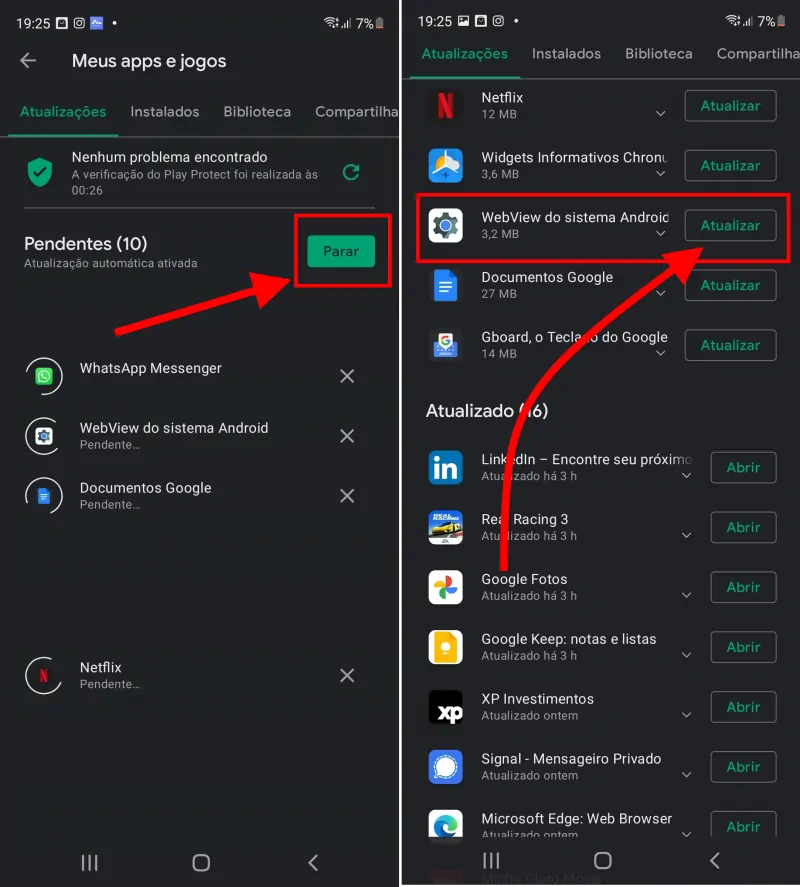This screenshot has width=800, height=887.
Task: Tap the Netflix app icon in update list
Action: [445, 106]
